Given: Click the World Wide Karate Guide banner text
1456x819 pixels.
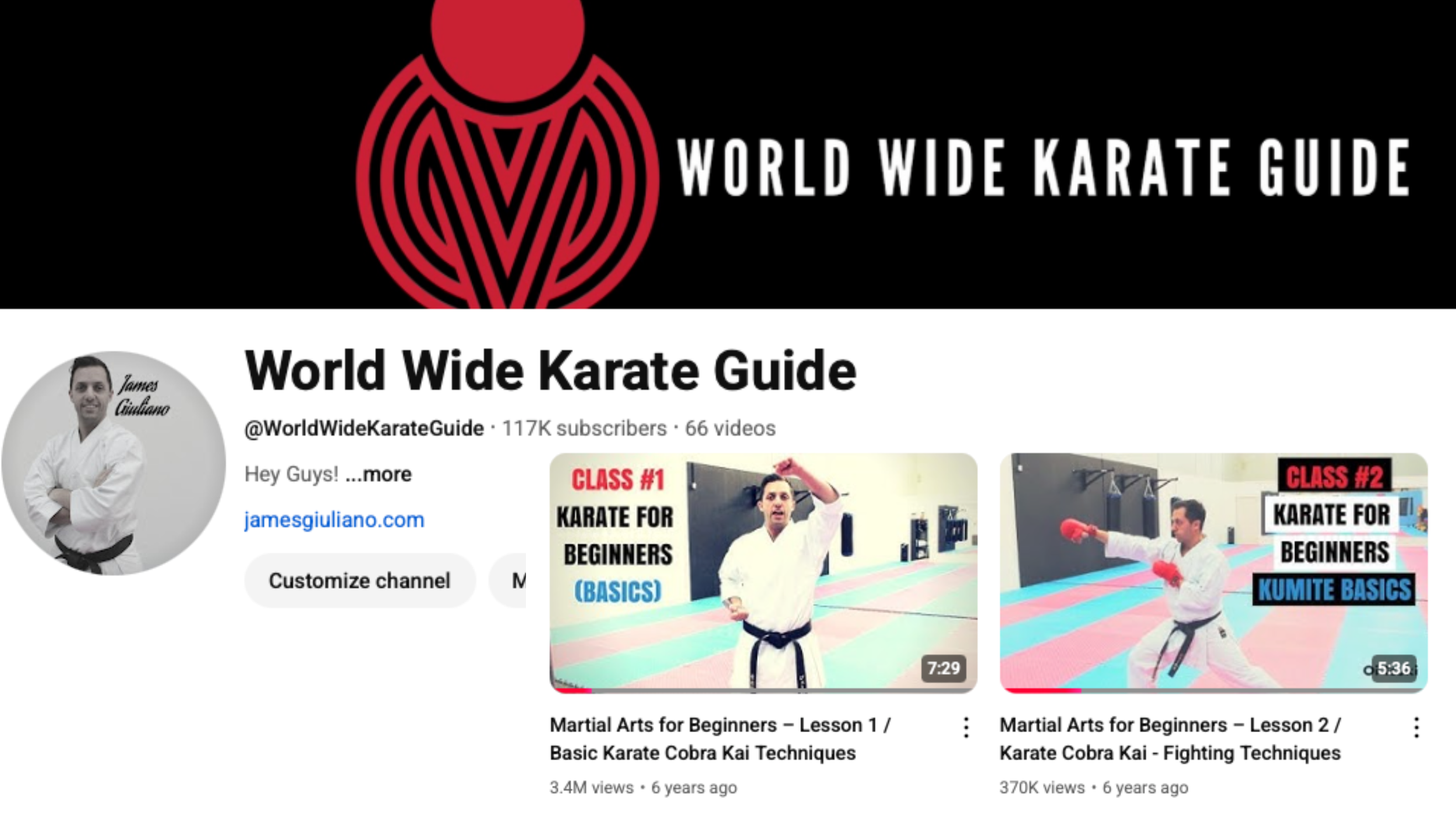Looking at the screenshot, I should tap(1042, 167).
